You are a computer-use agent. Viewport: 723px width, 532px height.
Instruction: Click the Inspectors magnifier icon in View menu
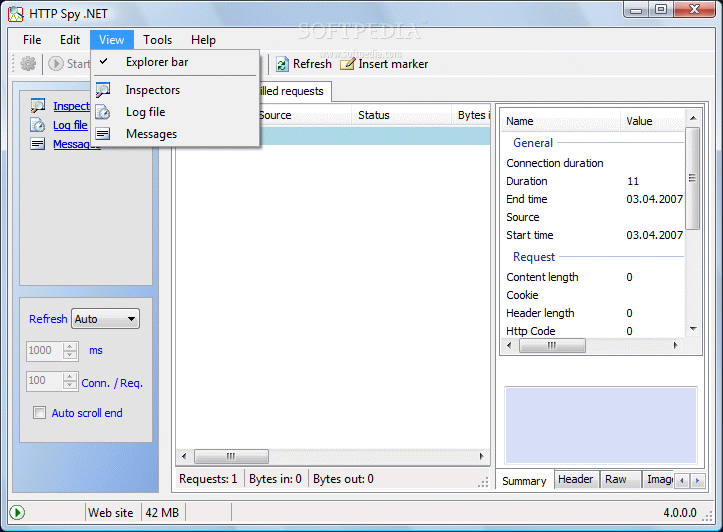103,89
